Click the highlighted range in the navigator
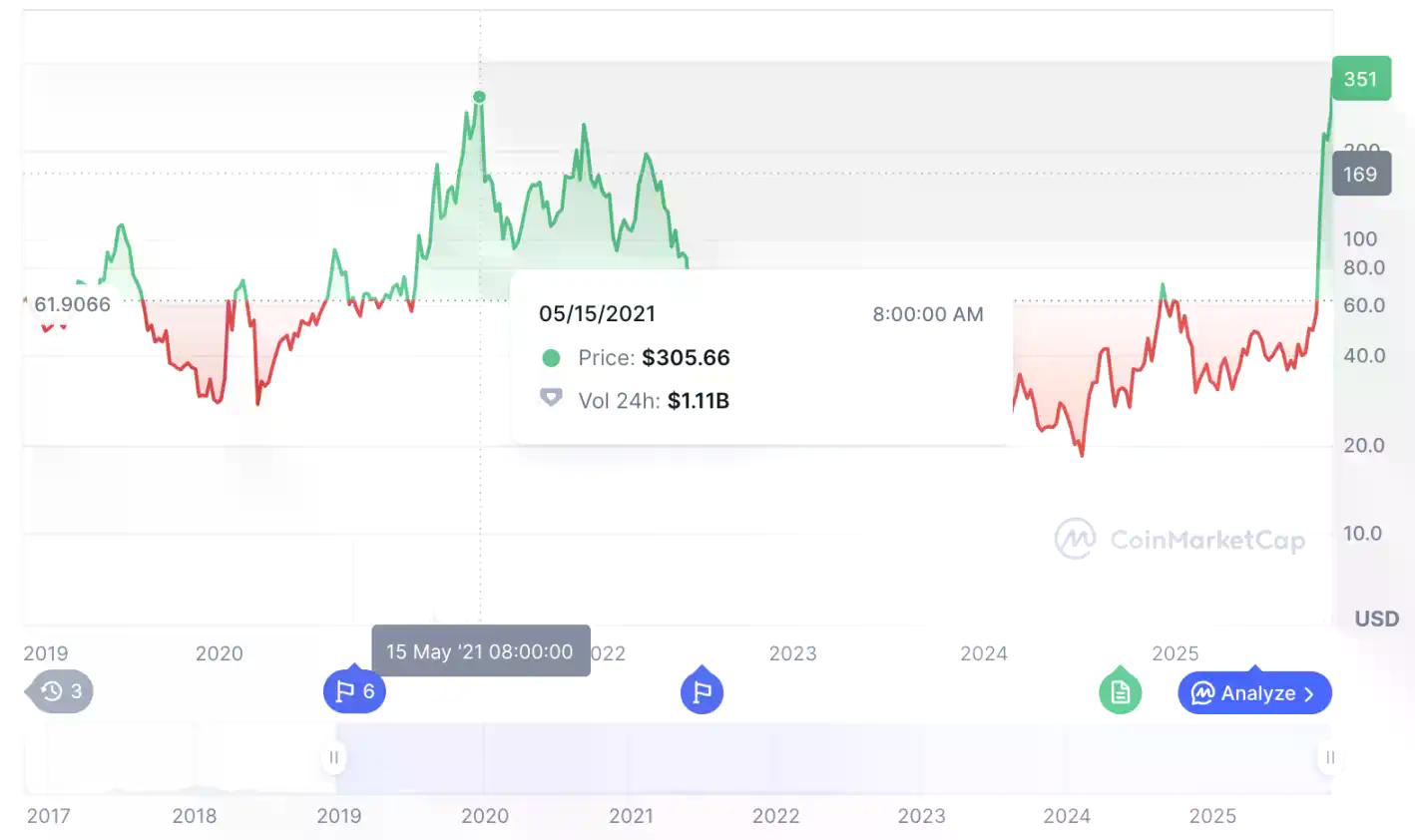1415x840 pixels. pos(830,758)
